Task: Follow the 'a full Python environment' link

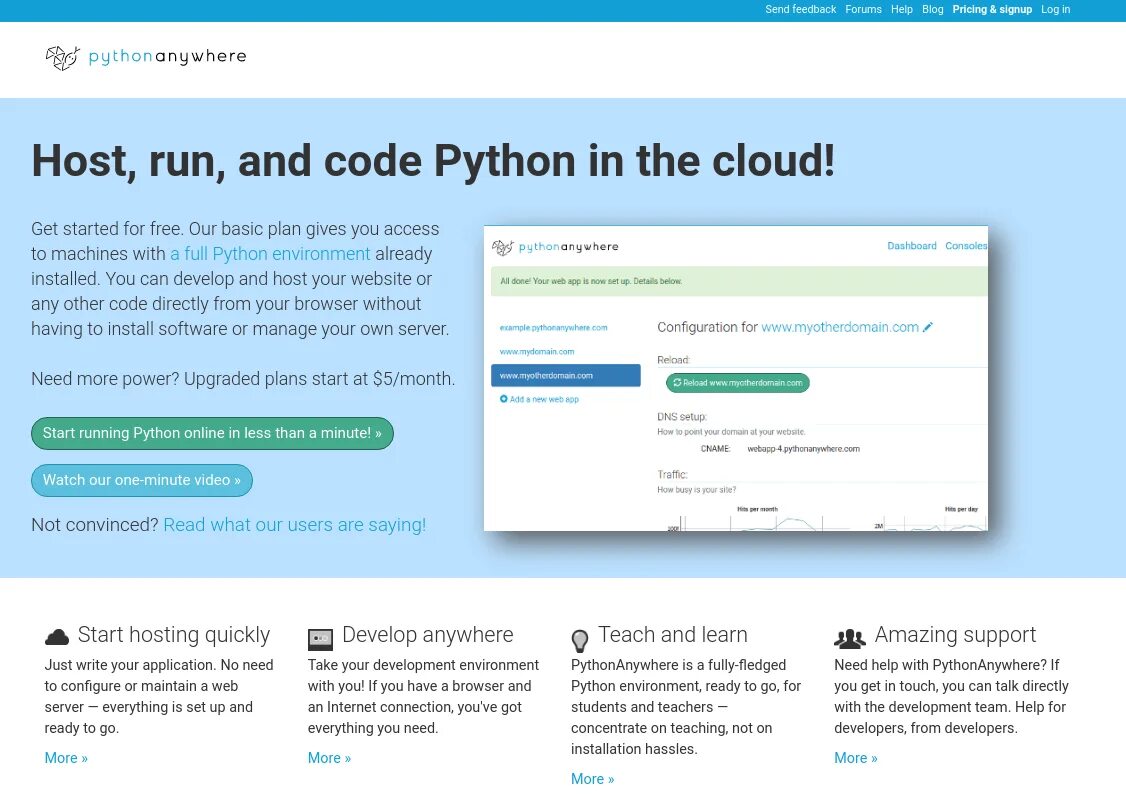Action: 270,253
